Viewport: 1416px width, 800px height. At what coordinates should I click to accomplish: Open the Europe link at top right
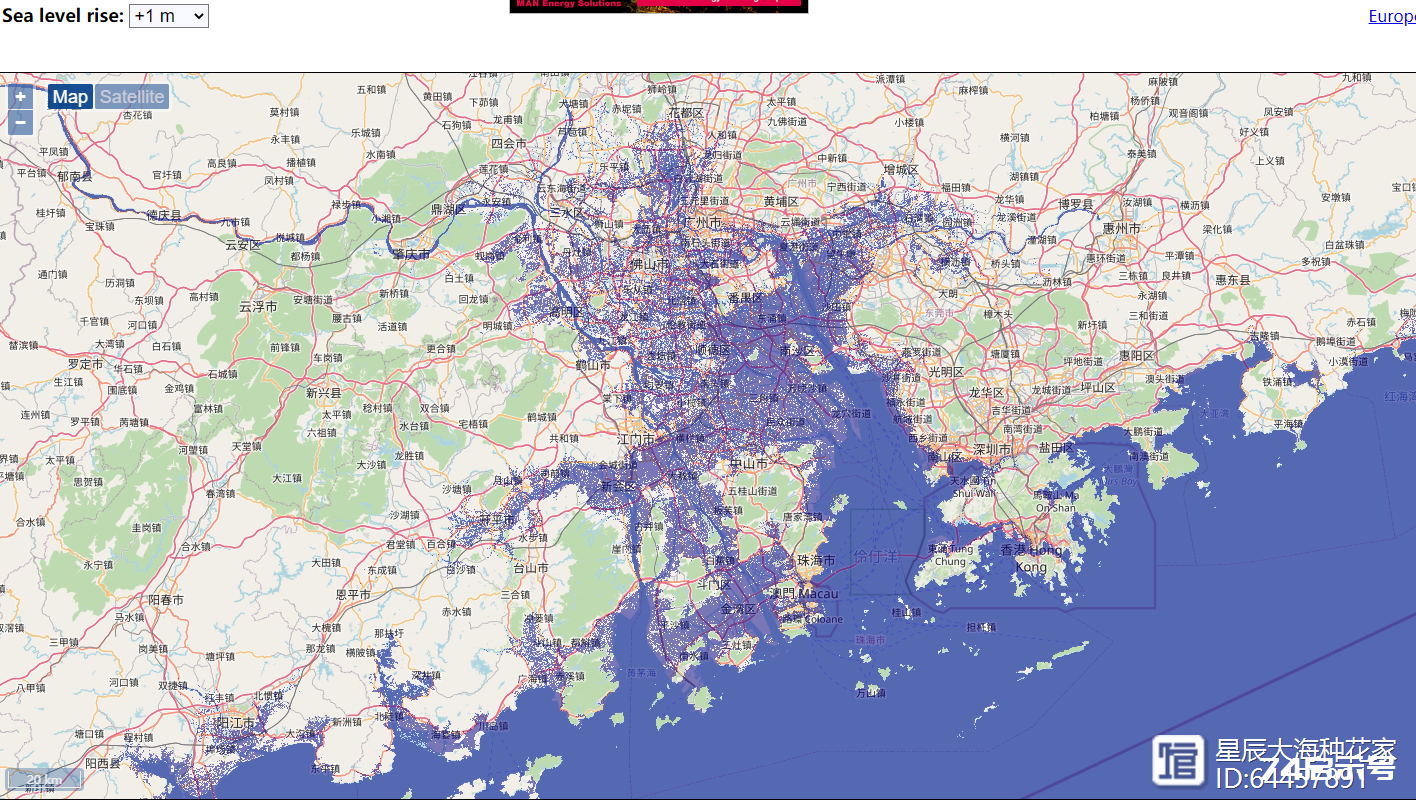[1392, 16]
